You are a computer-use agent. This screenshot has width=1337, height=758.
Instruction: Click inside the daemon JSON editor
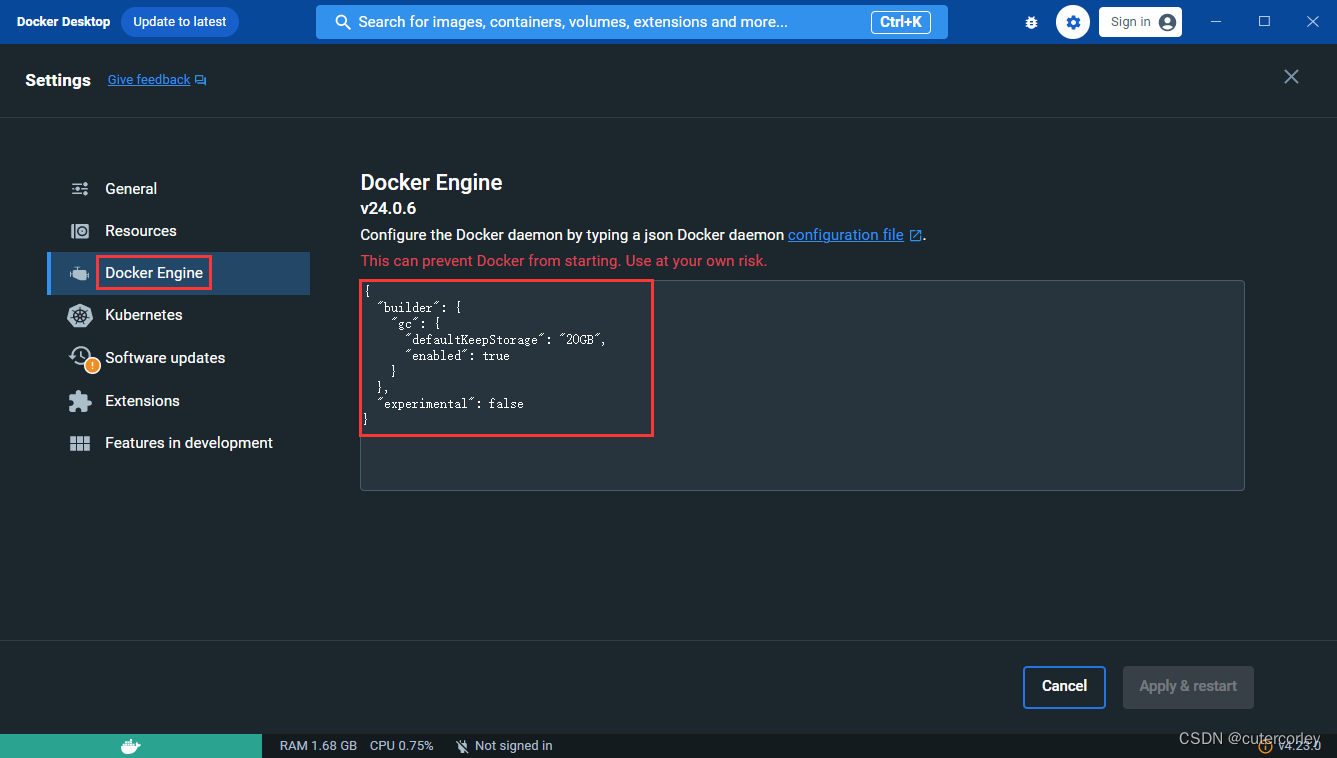tap(802, 386)
